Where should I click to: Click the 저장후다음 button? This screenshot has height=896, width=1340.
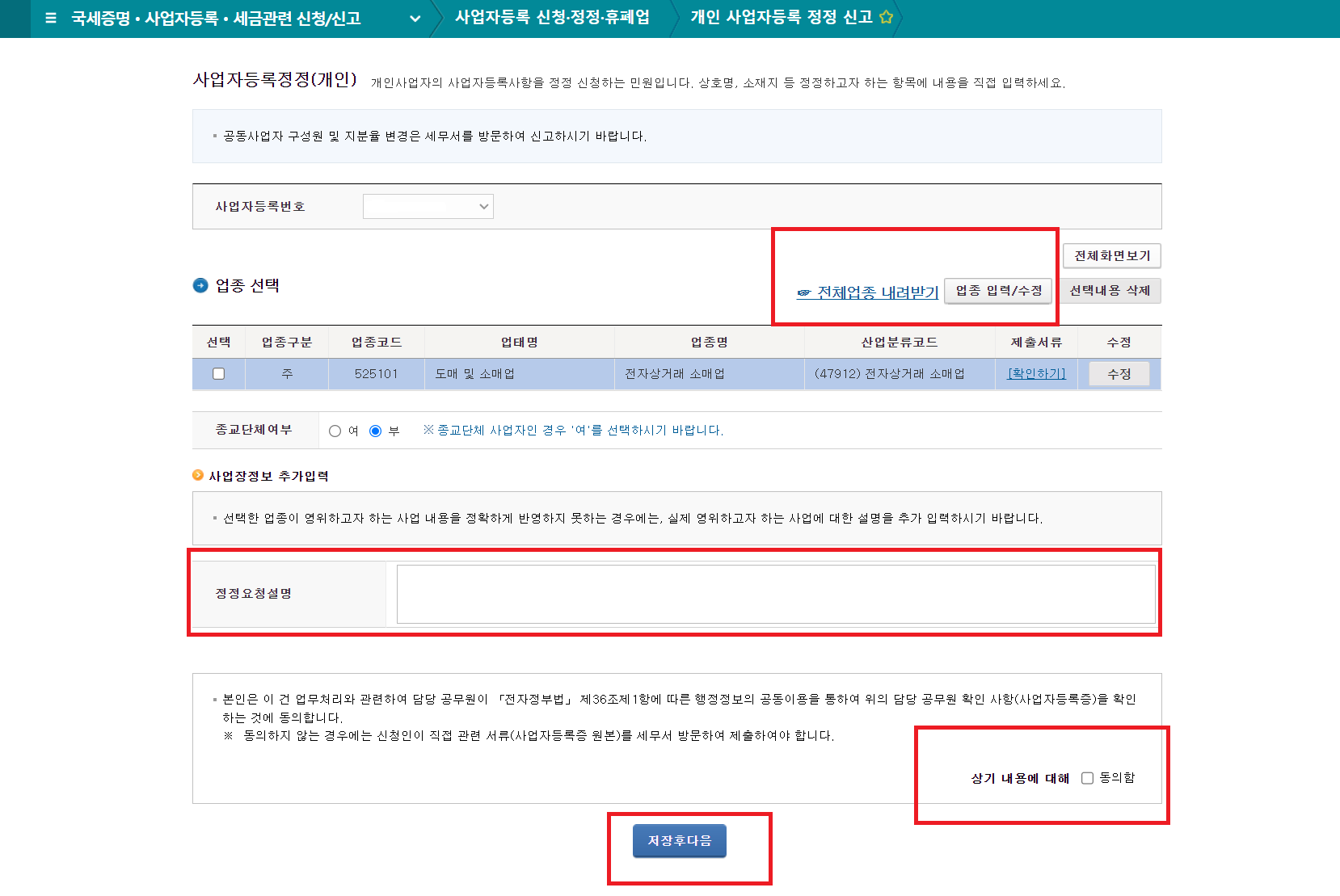click(x=680, y=840)
